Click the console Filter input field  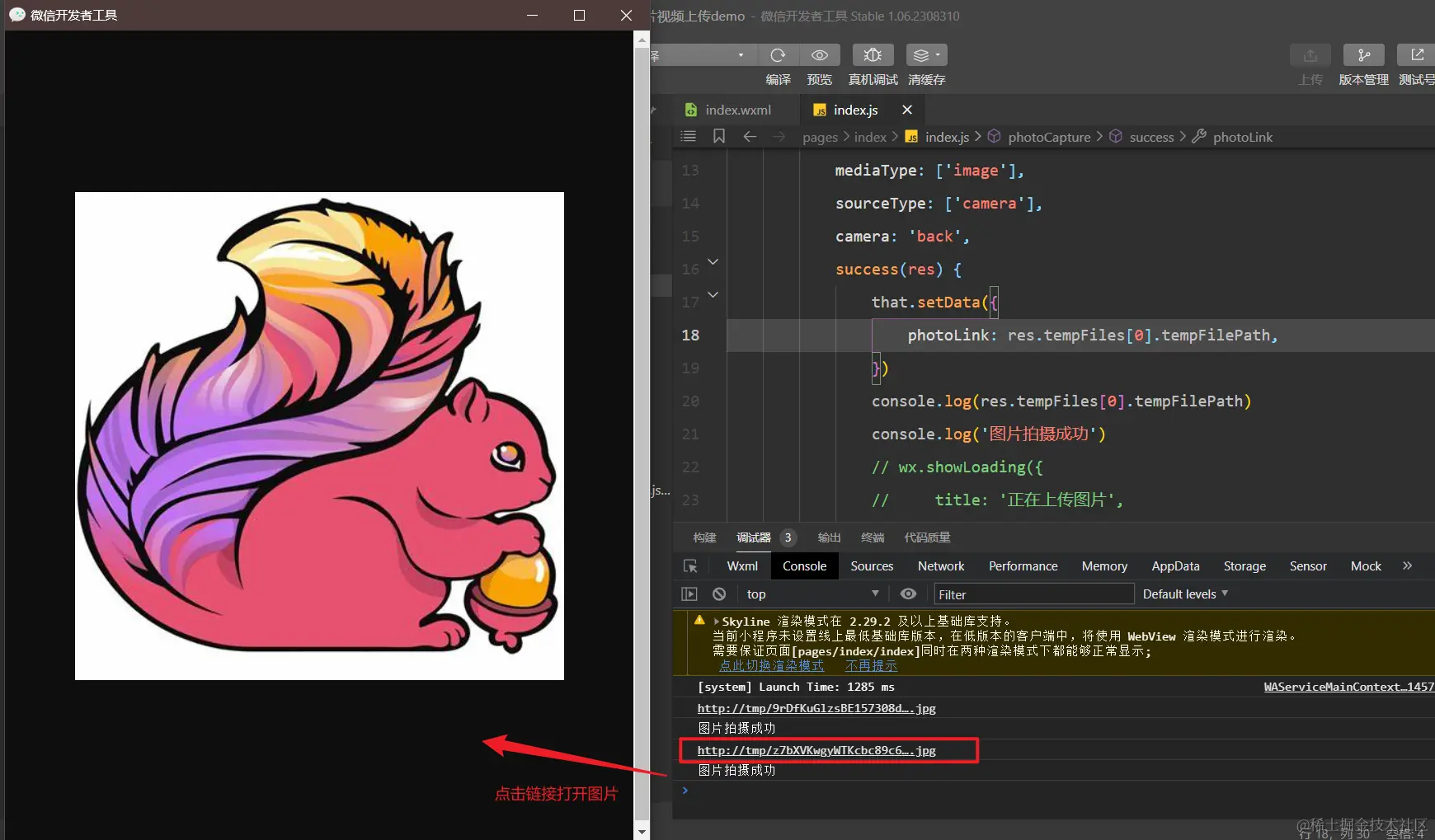point(1034,594)
